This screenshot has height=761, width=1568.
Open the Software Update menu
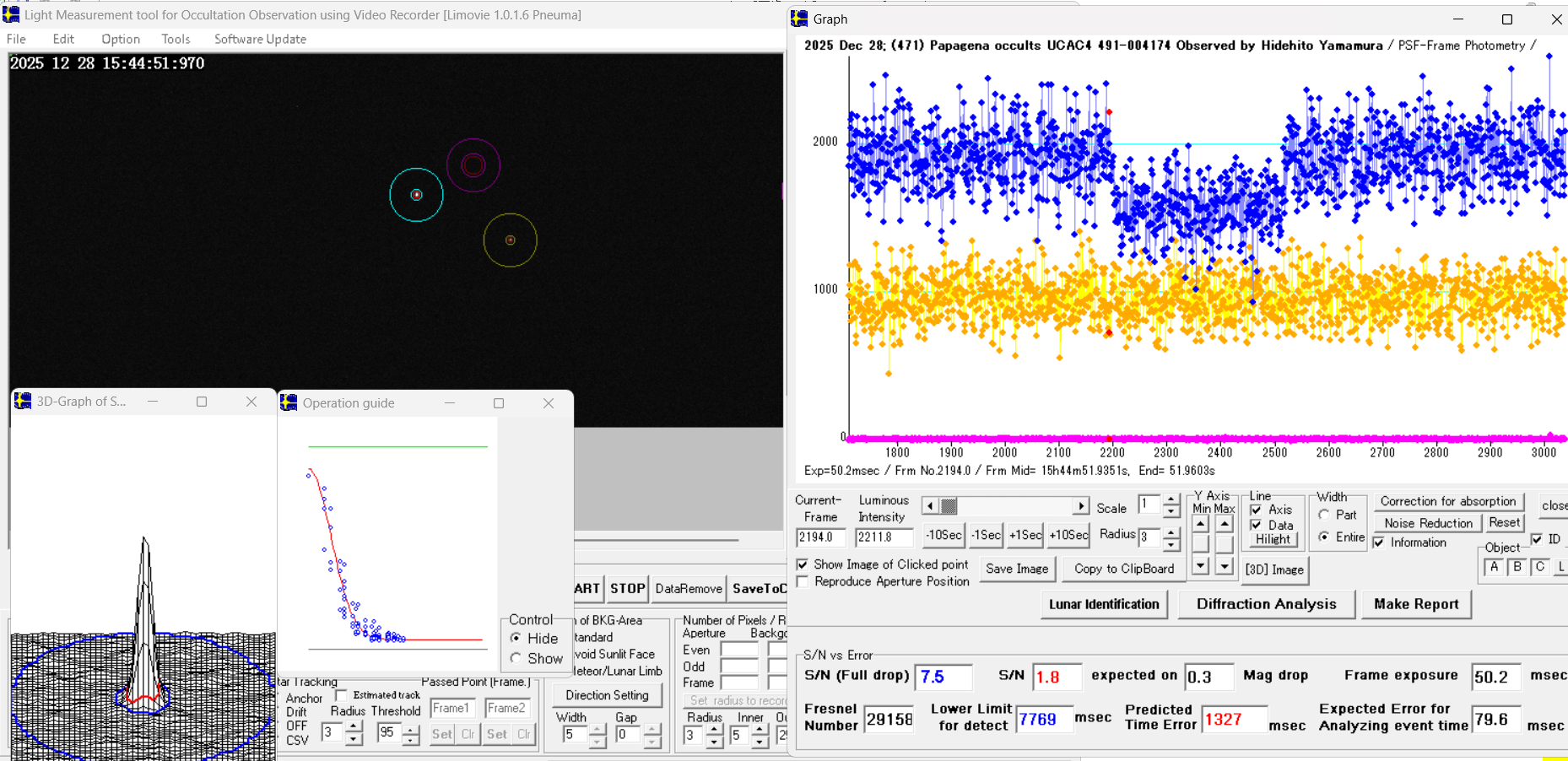pos(260,39)
